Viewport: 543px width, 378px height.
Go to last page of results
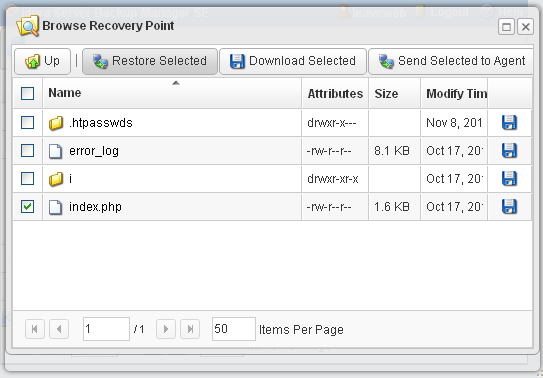click(x=190, y=329)
